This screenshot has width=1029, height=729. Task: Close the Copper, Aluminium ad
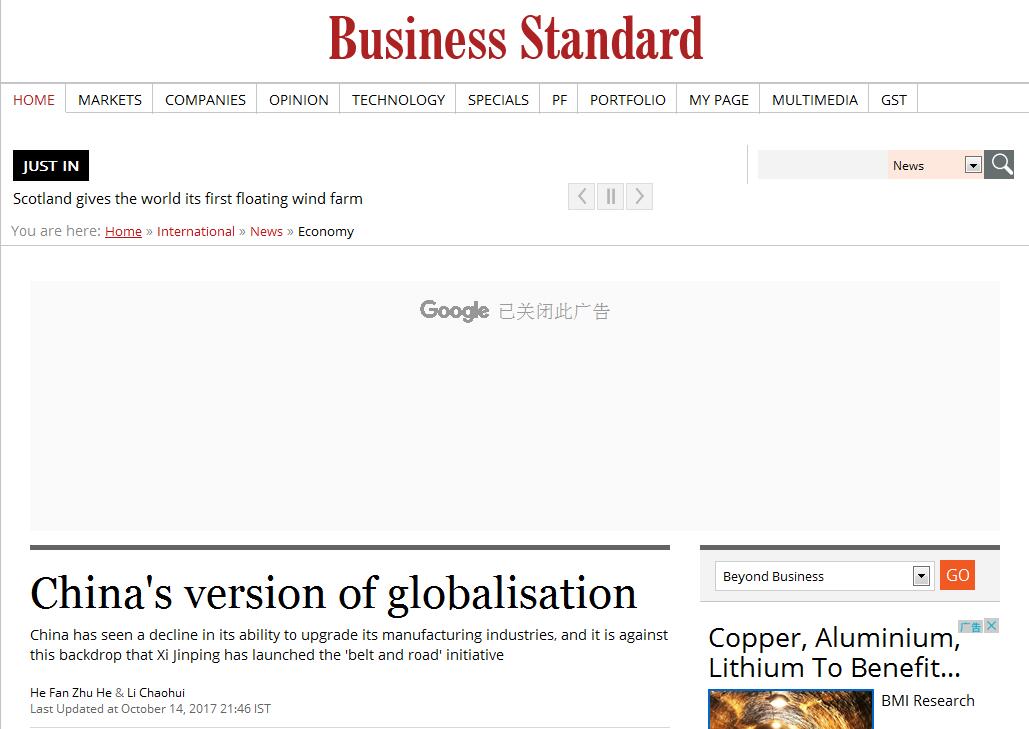tap(992, 625)
